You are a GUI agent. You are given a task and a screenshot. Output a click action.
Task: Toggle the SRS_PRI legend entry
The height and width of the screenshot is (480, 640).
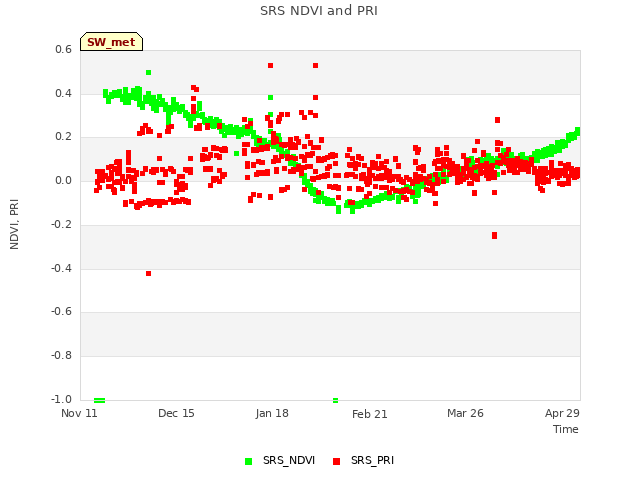coord(363,461)
